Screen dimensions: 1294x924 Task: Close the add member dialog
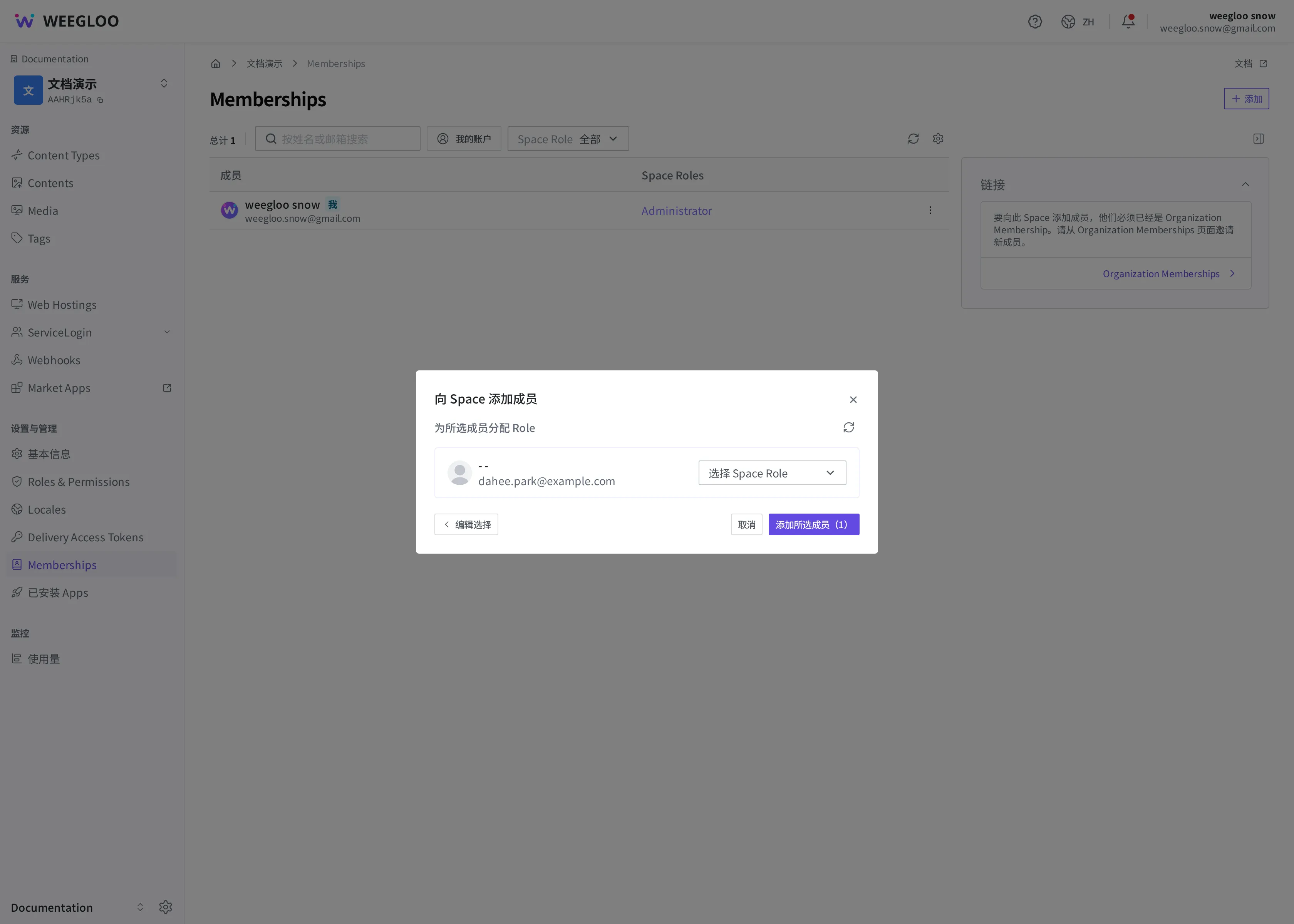coord(853,400)
